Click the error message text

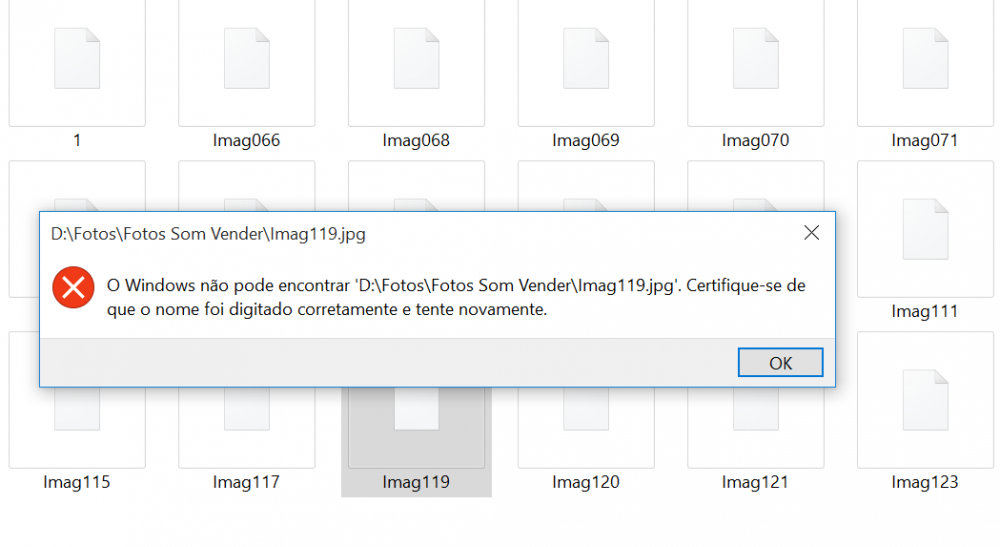click(x=455, y=298)
